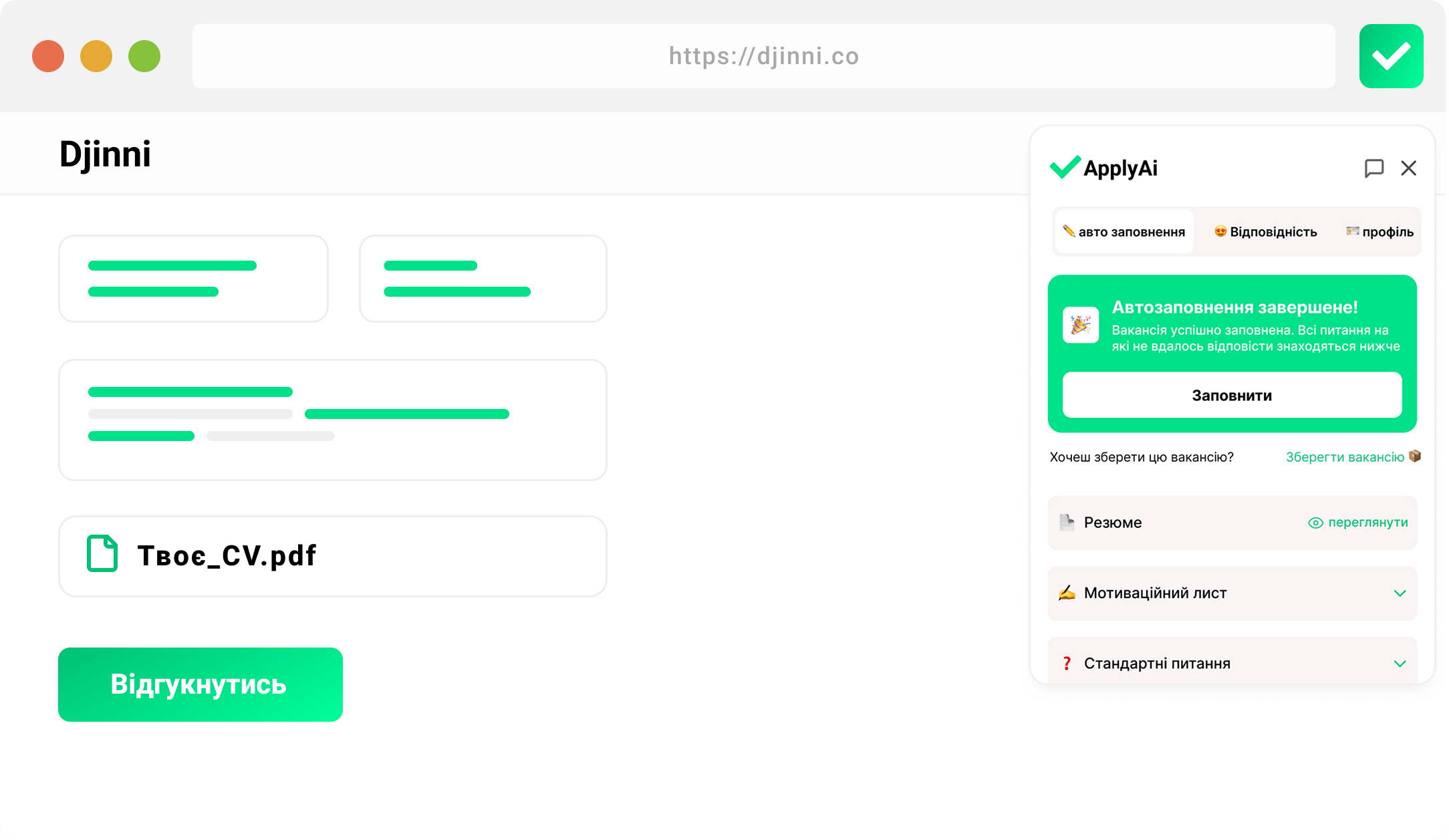This screenshot has height=840, width=1449.
Task: Click the writing hand icon near Мотиваційний лист
Action: [1067, 593]
